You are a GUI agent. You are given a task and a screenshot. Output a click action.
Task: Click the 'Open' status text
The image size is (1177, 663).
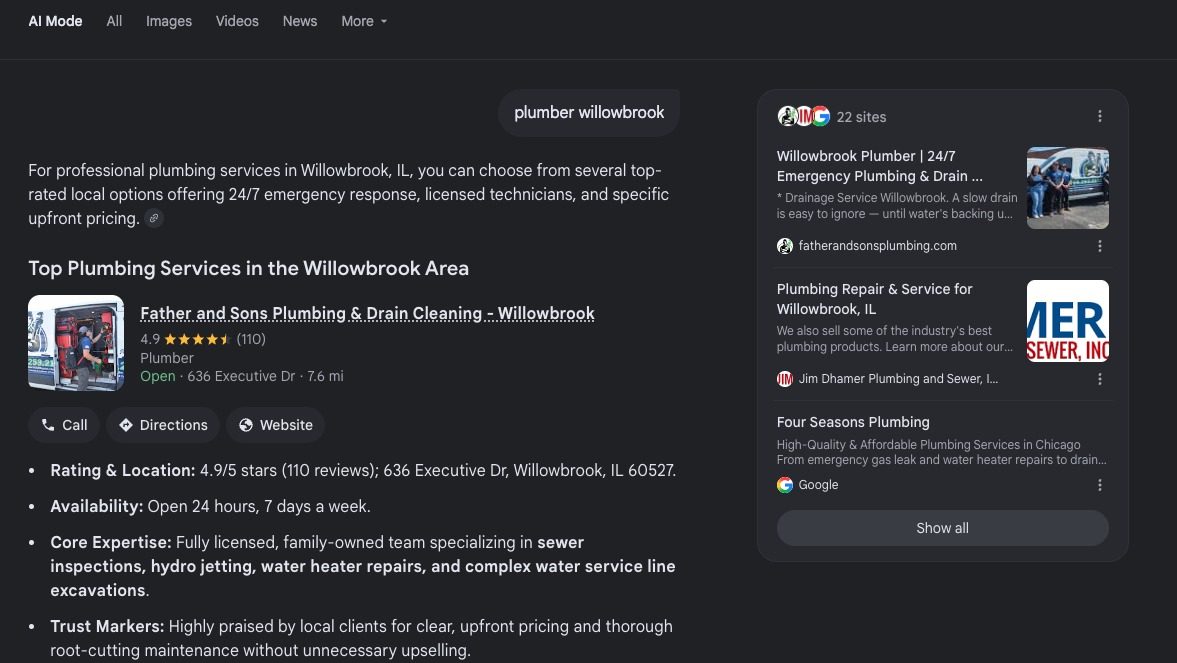click(158, 376)
